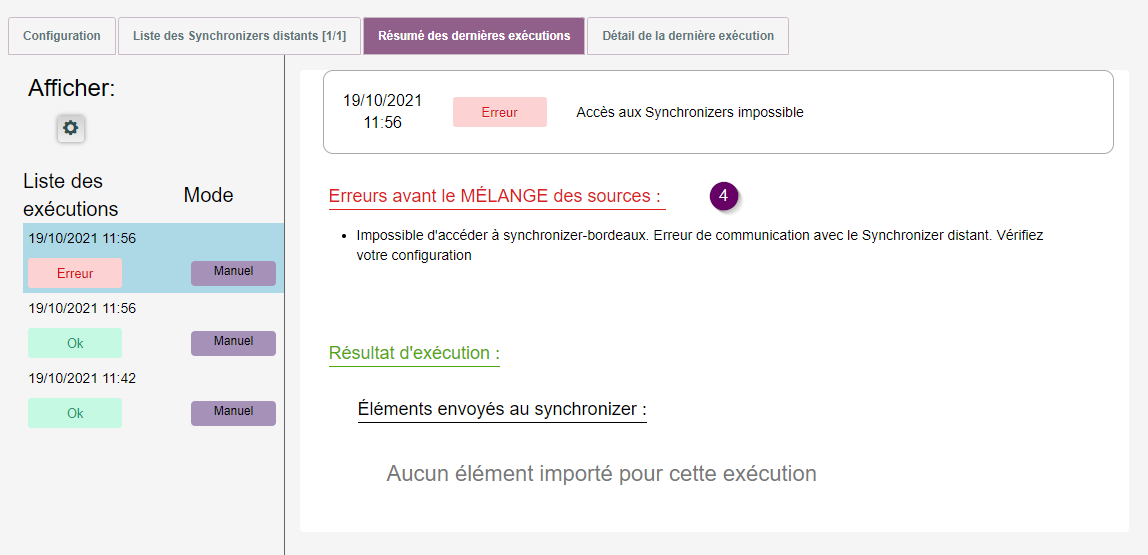This screenshot has height=555, width=1148.
Task: Select the highlighted 19/10/2021 11:56 execution row
Action: [82, 239]
